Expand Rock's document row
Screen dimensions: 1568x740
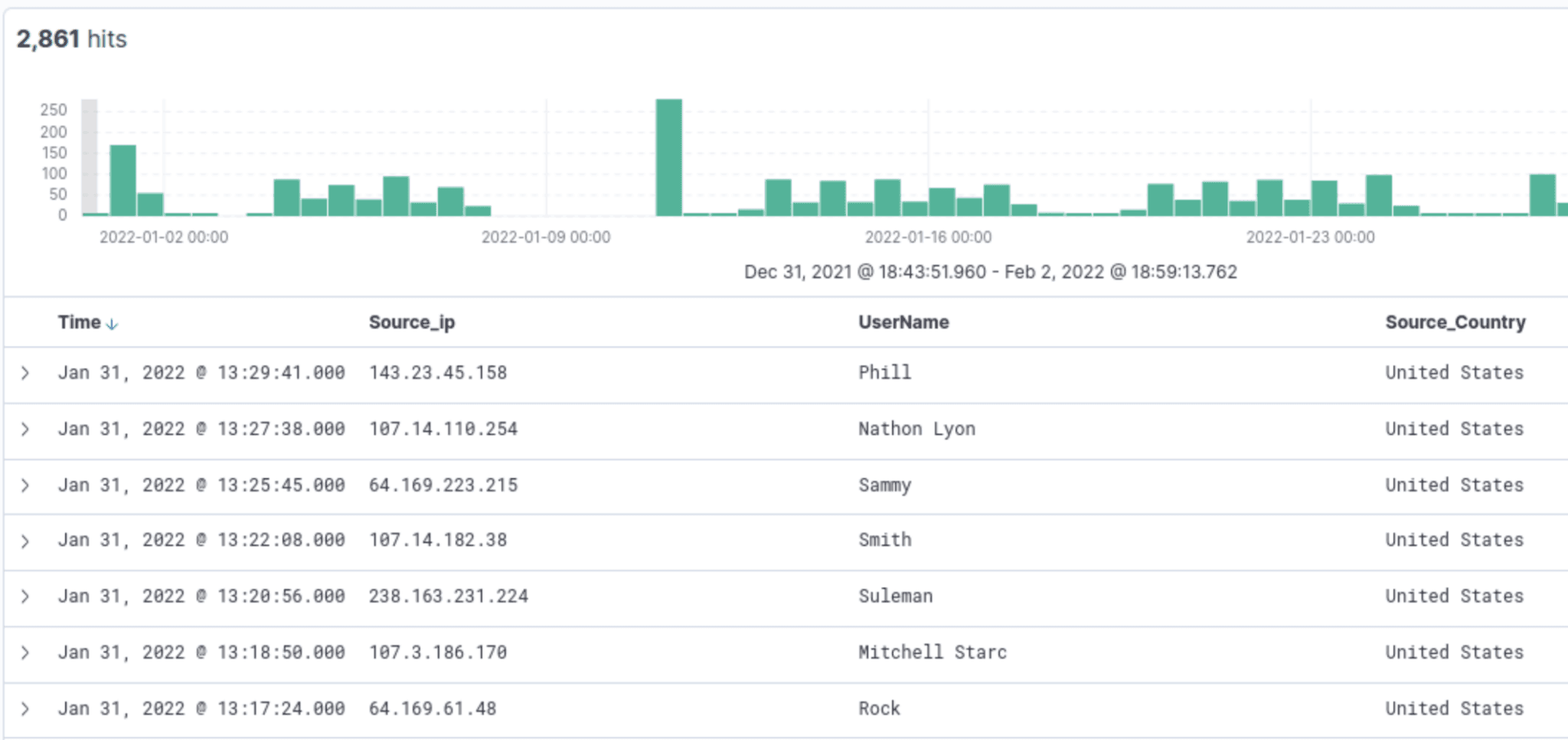coord(26,708)
